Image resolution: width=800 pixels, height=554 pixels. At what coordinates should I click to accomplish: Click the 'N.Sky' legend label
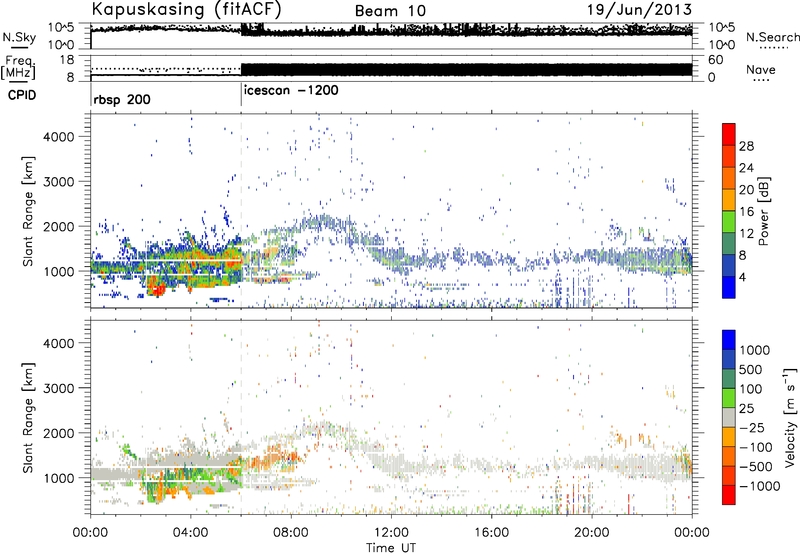(19, 37)
